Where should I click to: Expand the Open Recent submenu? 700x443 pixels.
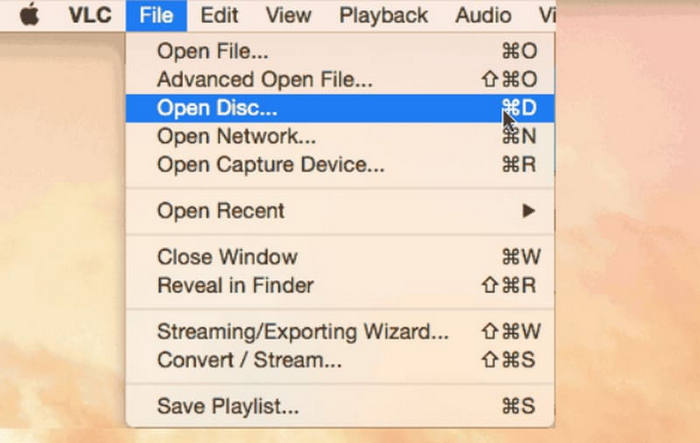click(x=340, y=211)
